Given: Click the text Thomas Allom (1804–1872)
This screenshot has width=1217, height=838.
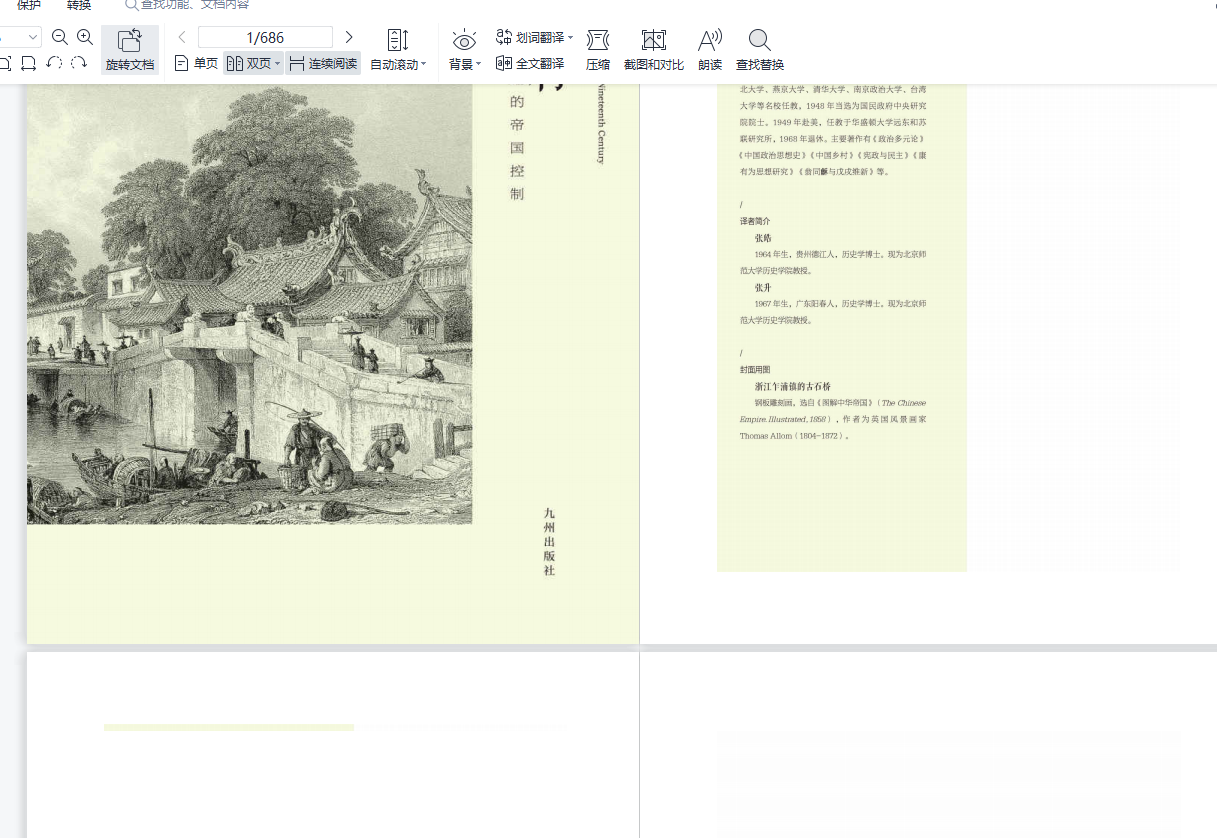Looking at the screenshot, I should [x=794, y=436].
